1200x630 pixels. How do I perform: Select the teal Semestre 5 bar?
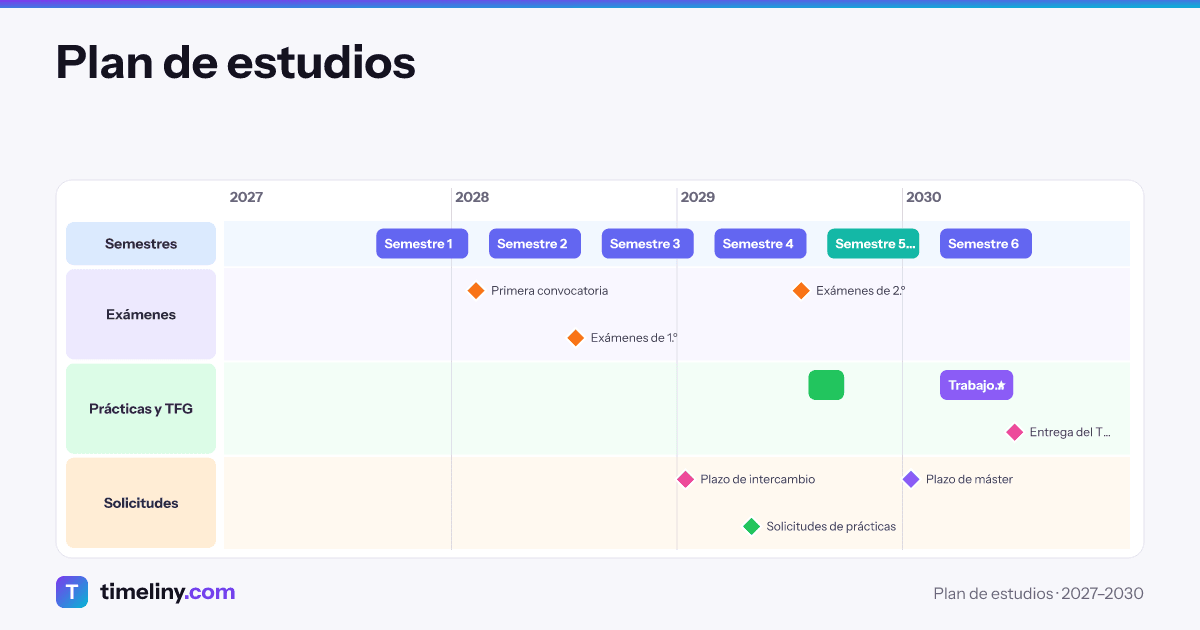coord(873,244)
